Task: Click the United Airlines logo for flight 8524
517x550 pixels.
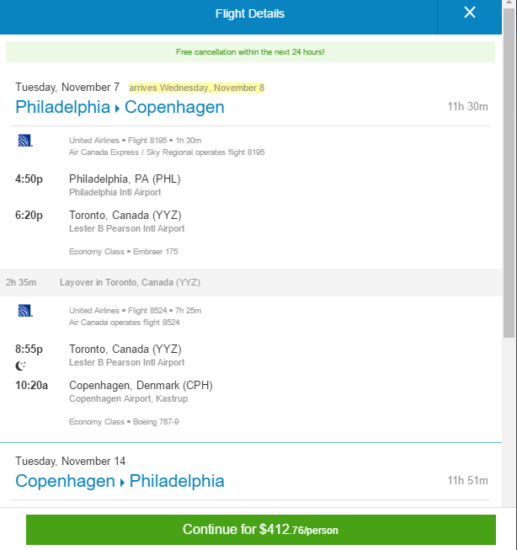Action: click(25, 310)
